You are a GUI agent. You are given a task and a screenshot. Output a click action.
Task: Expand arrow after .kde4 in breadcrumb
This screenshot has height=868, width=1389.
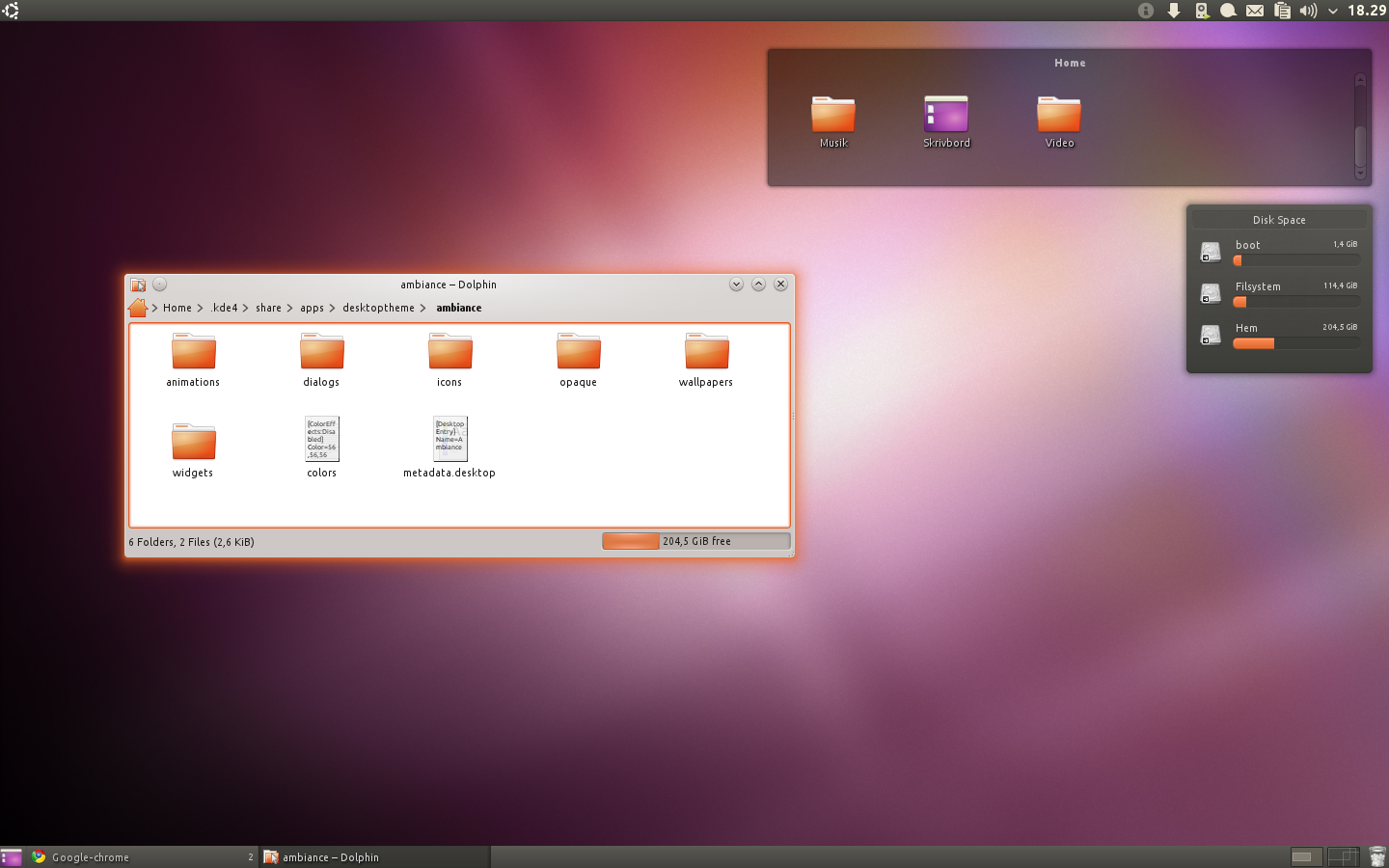click(x=245, y=309)
